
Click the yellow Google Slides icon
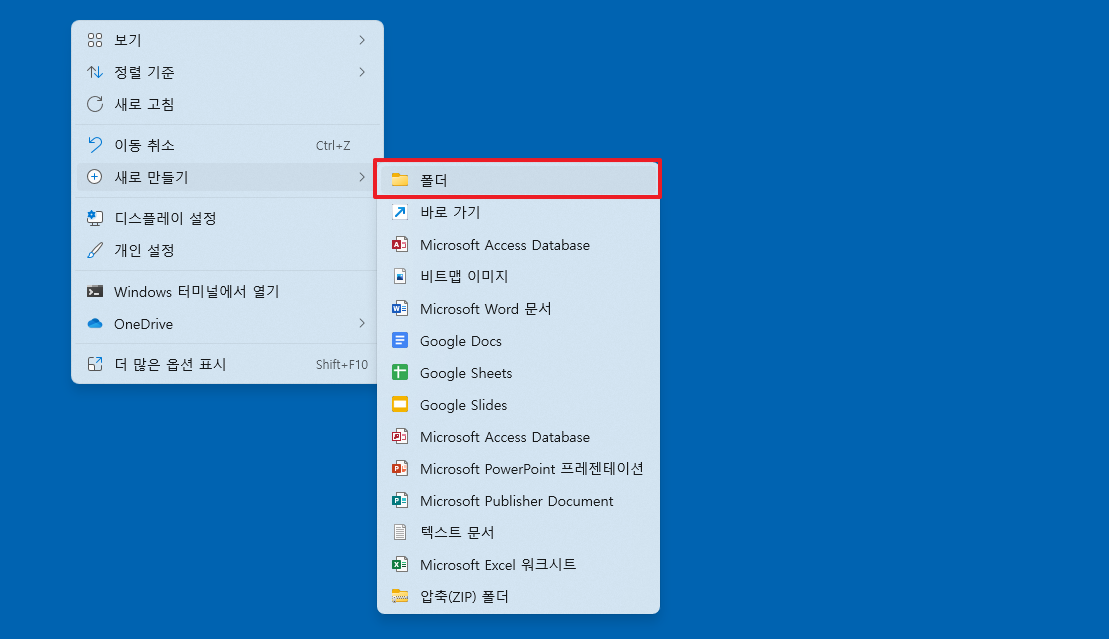pos(400,405)
